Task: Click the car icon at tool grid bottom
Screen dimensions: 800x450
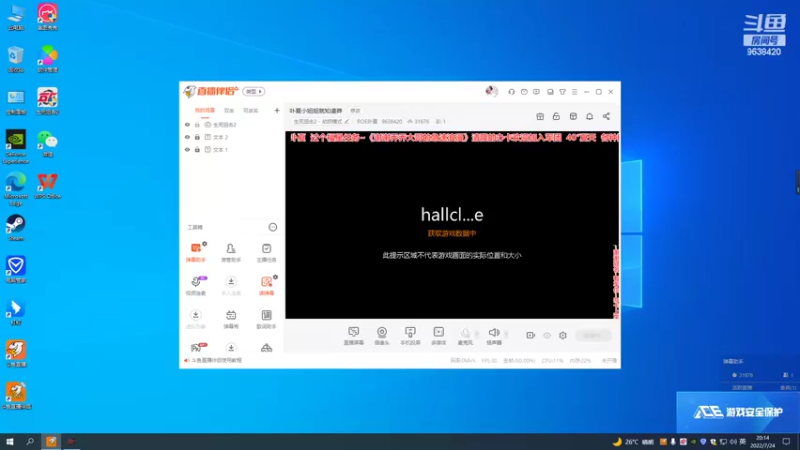Action: pyautogui.click(x=266, y=348)
